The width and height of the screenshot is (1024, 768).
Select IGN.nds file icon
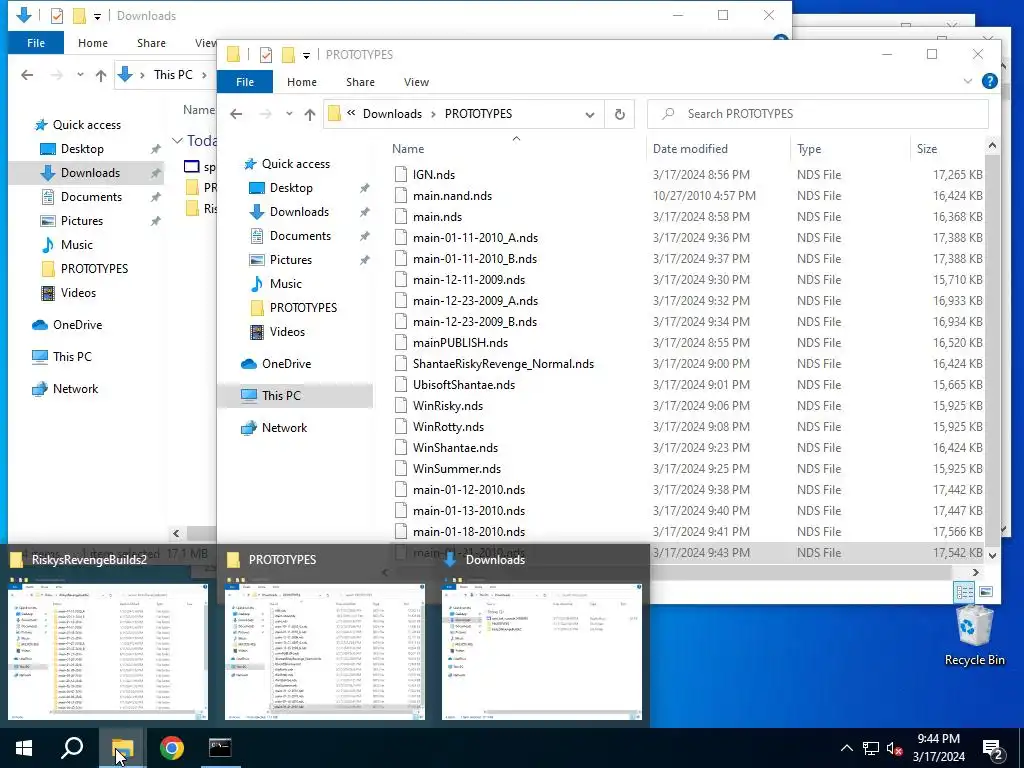(401, 174)
